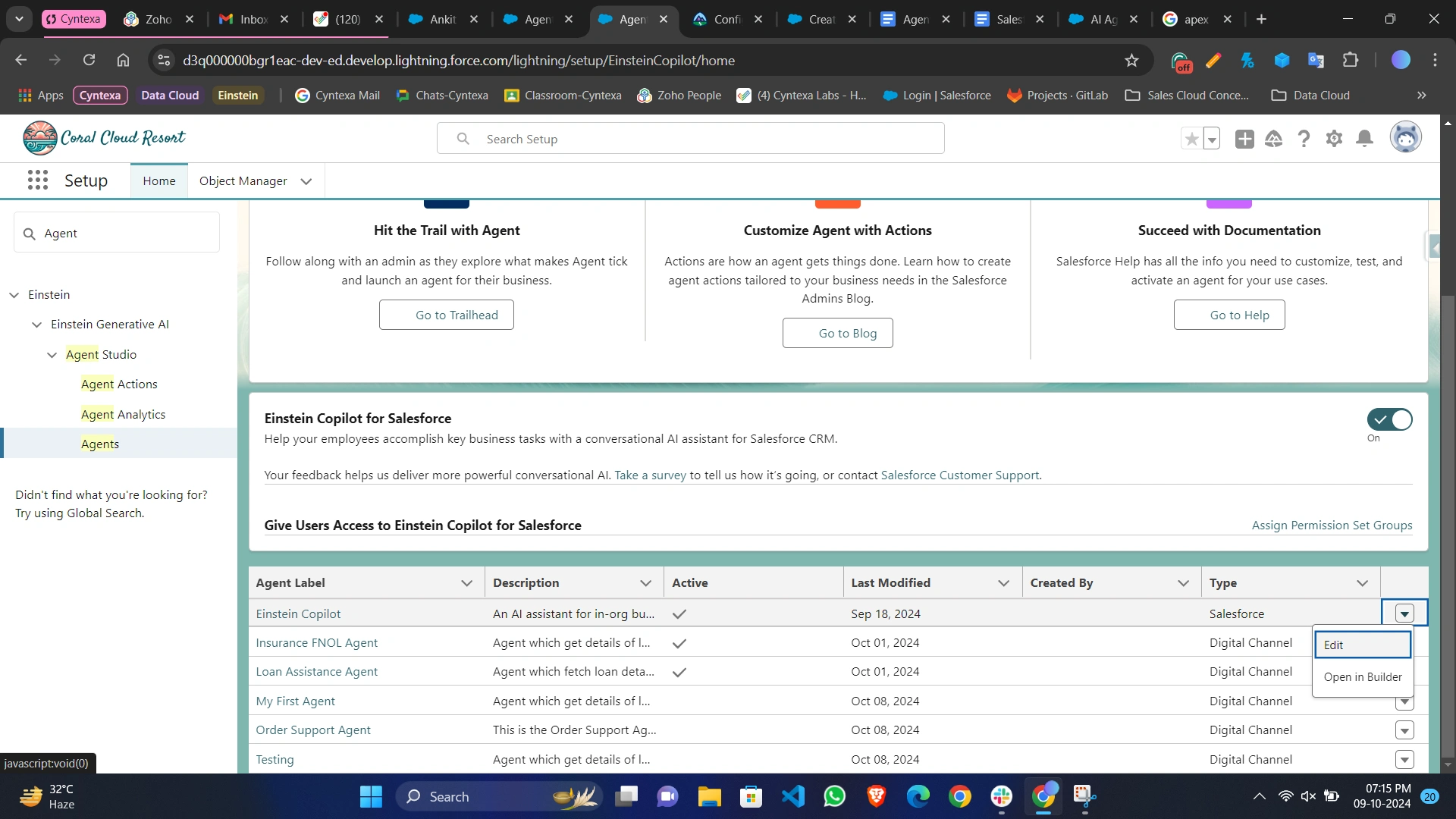The height and width of the screenshot is (819, 1456).
Task: Click the Active checkmark for Loan Assistance Agent
Action: 679,672
